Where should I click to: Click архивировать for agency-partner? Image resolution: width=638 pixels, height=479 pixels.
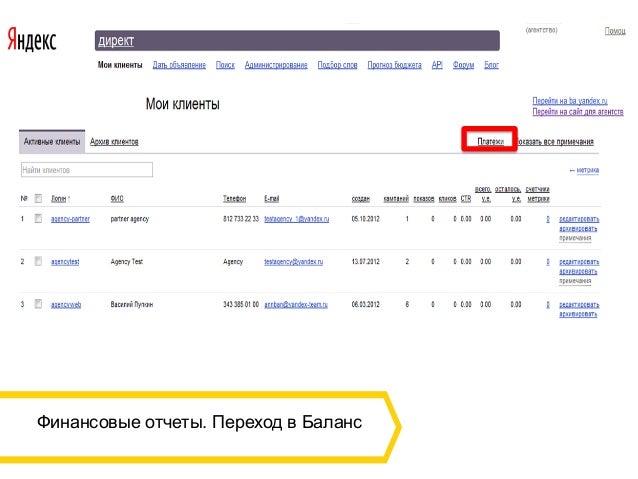578,228
